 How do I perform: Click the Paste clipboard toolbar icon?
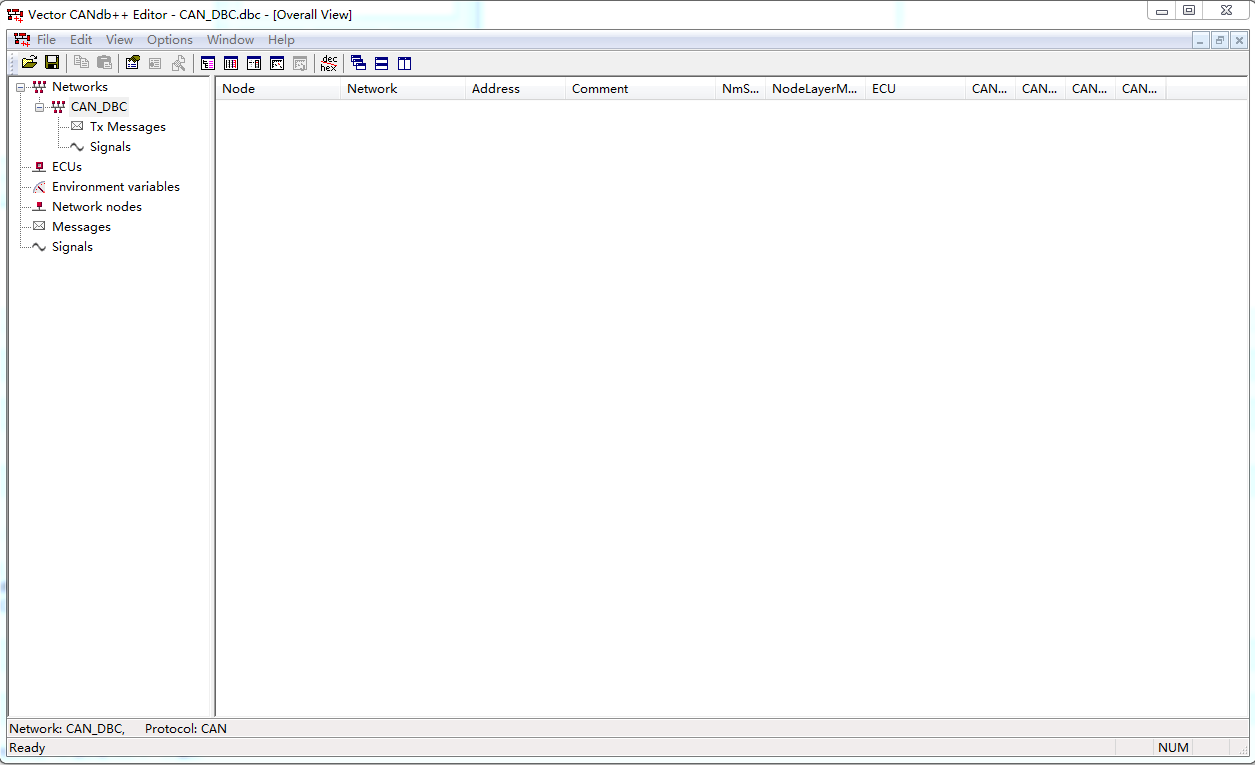[104, 63]
